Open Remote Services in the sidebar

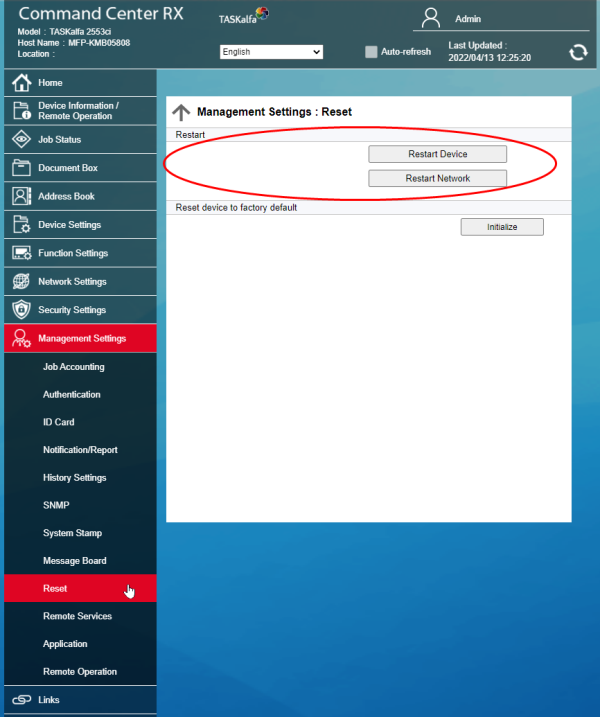[x=77, y=616]
